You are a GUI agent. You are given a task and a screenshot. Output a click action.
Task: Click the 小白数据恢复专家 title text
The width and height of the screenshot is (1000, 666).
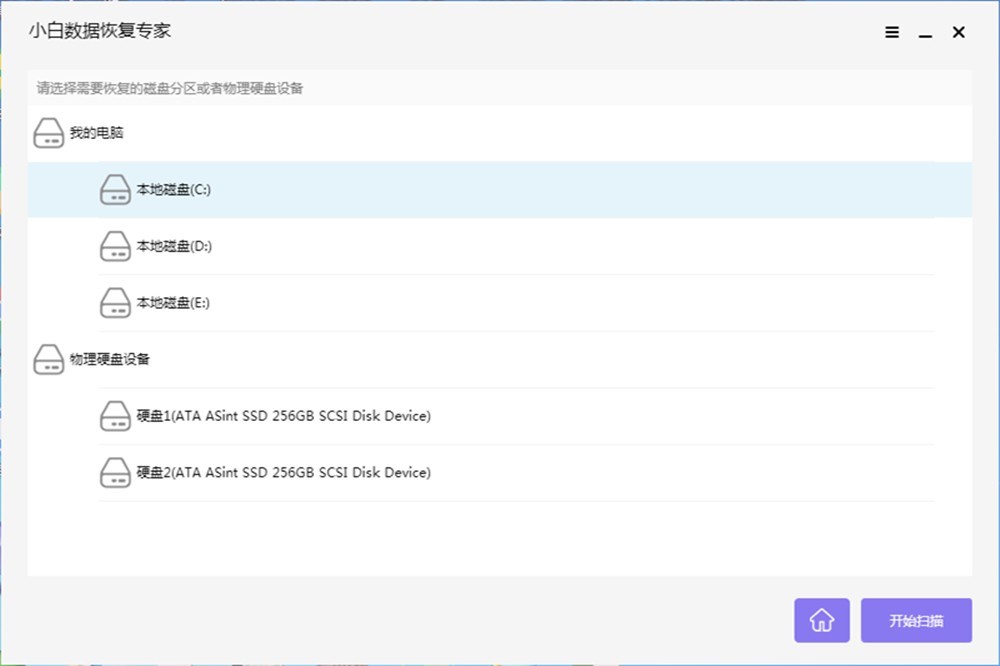99,31
